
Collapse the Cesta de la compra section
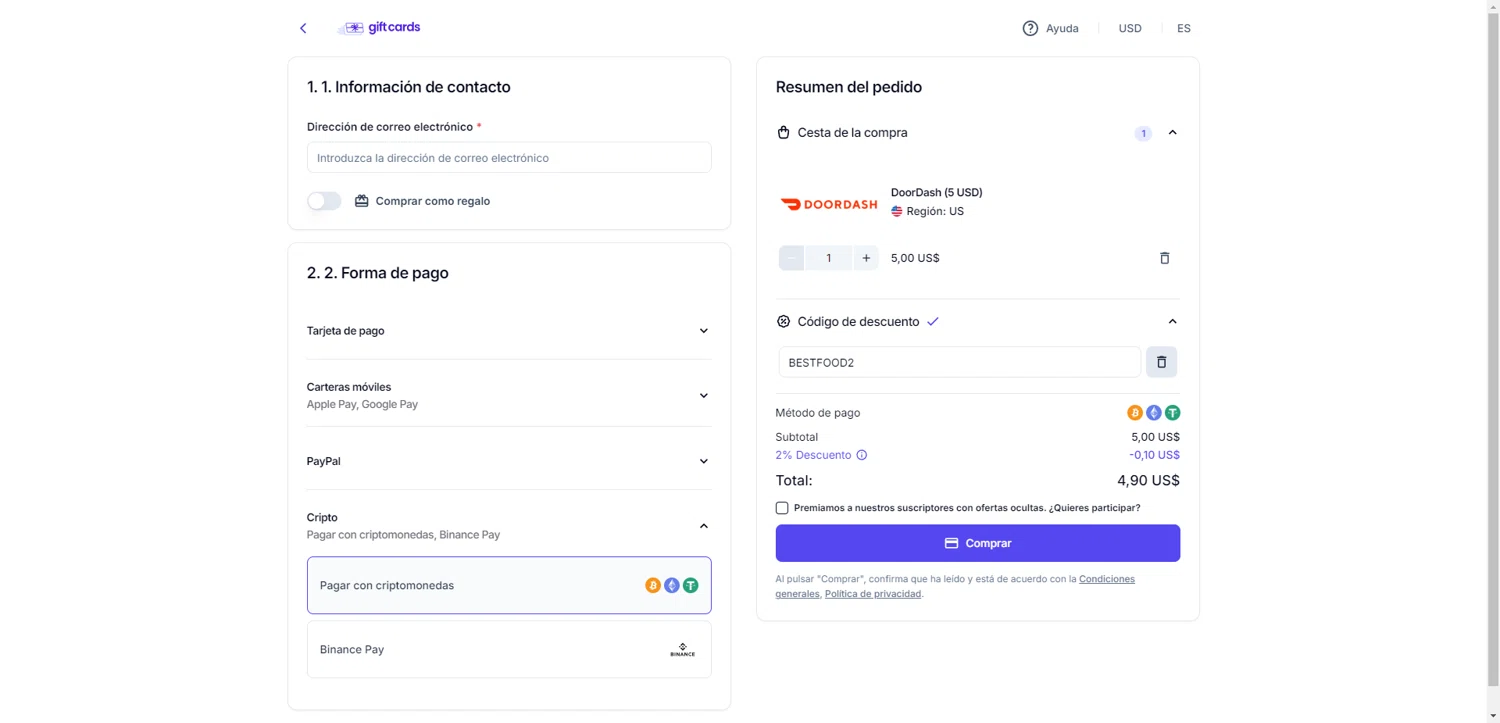point(1173,133)
